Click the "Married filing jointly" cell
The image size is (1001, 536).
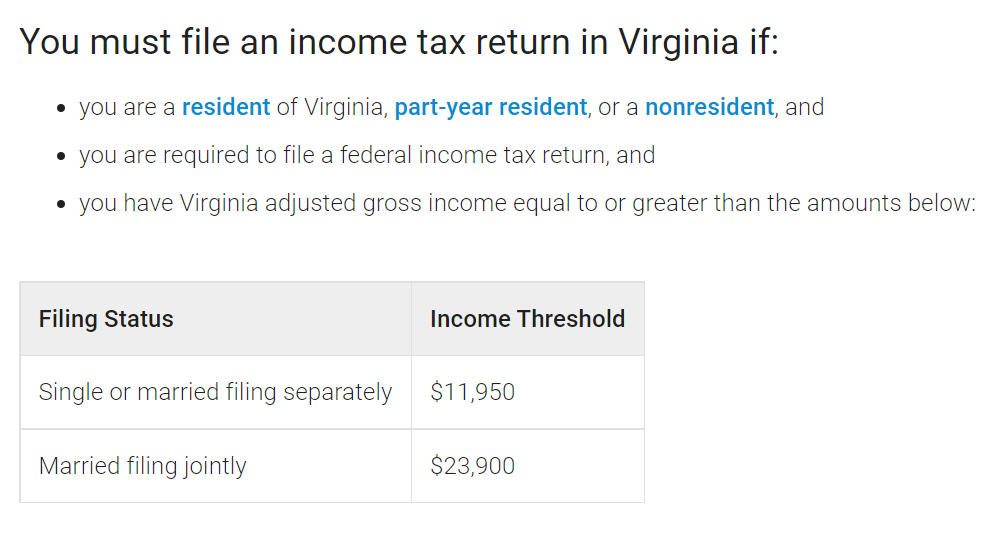point(142,466)
